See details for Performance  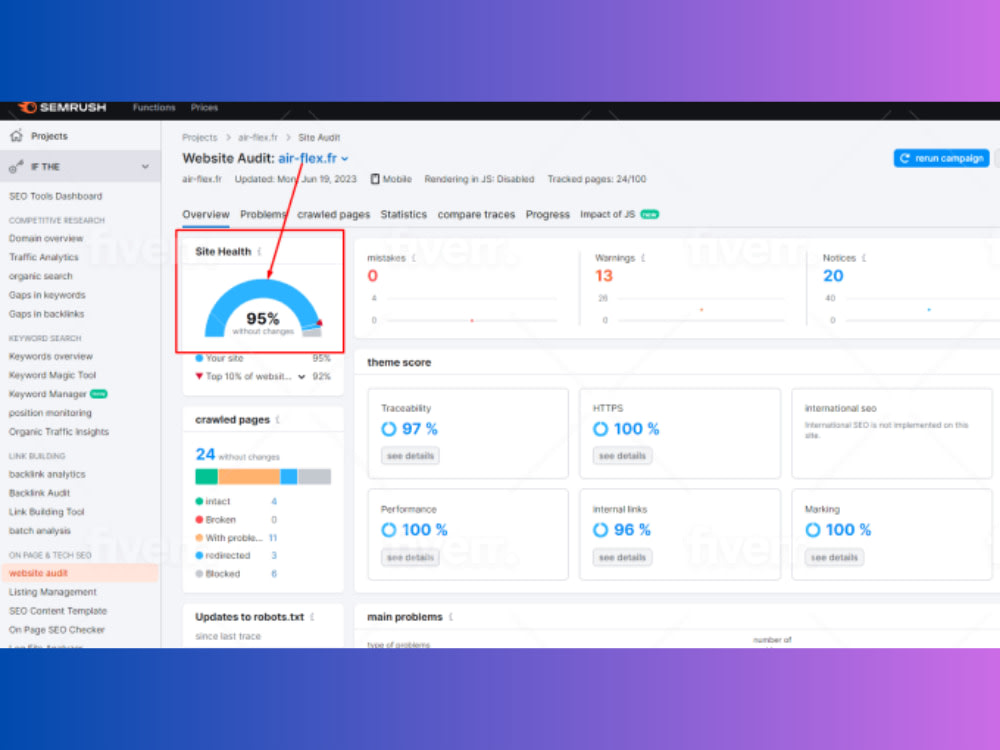pos(410,557)
